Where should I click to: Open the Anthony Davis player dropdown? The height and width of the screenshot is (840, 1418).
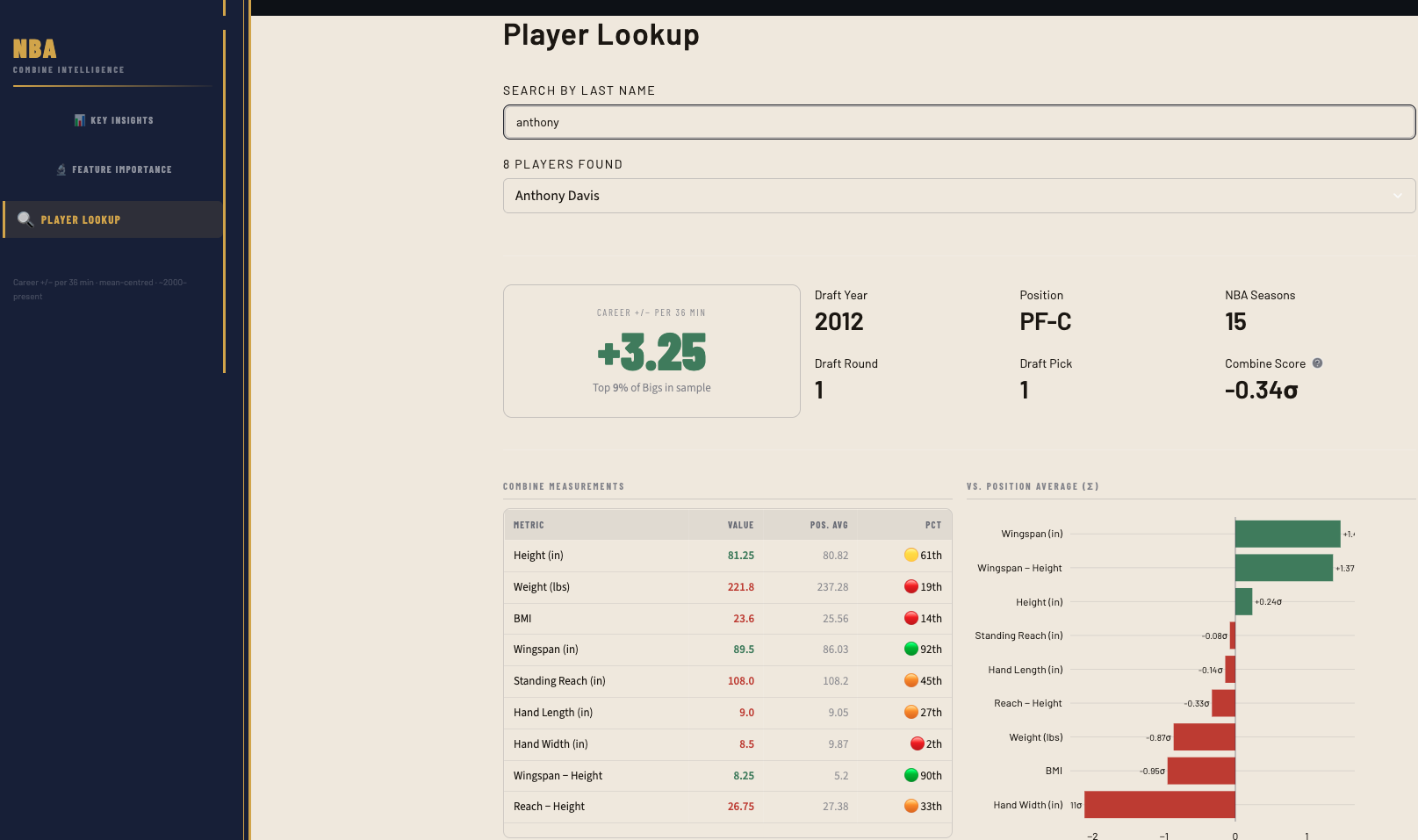click(x=959, y=196)
